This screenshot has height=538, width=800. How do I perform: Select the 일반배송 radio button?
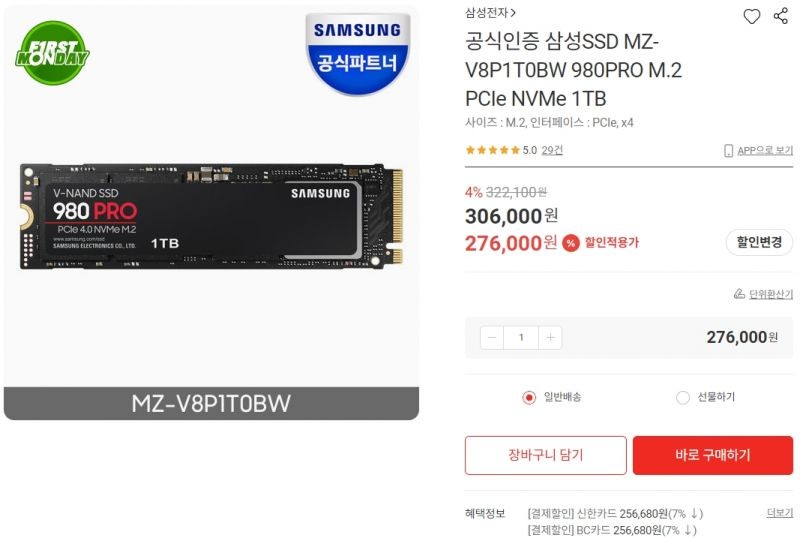(529, 397)
